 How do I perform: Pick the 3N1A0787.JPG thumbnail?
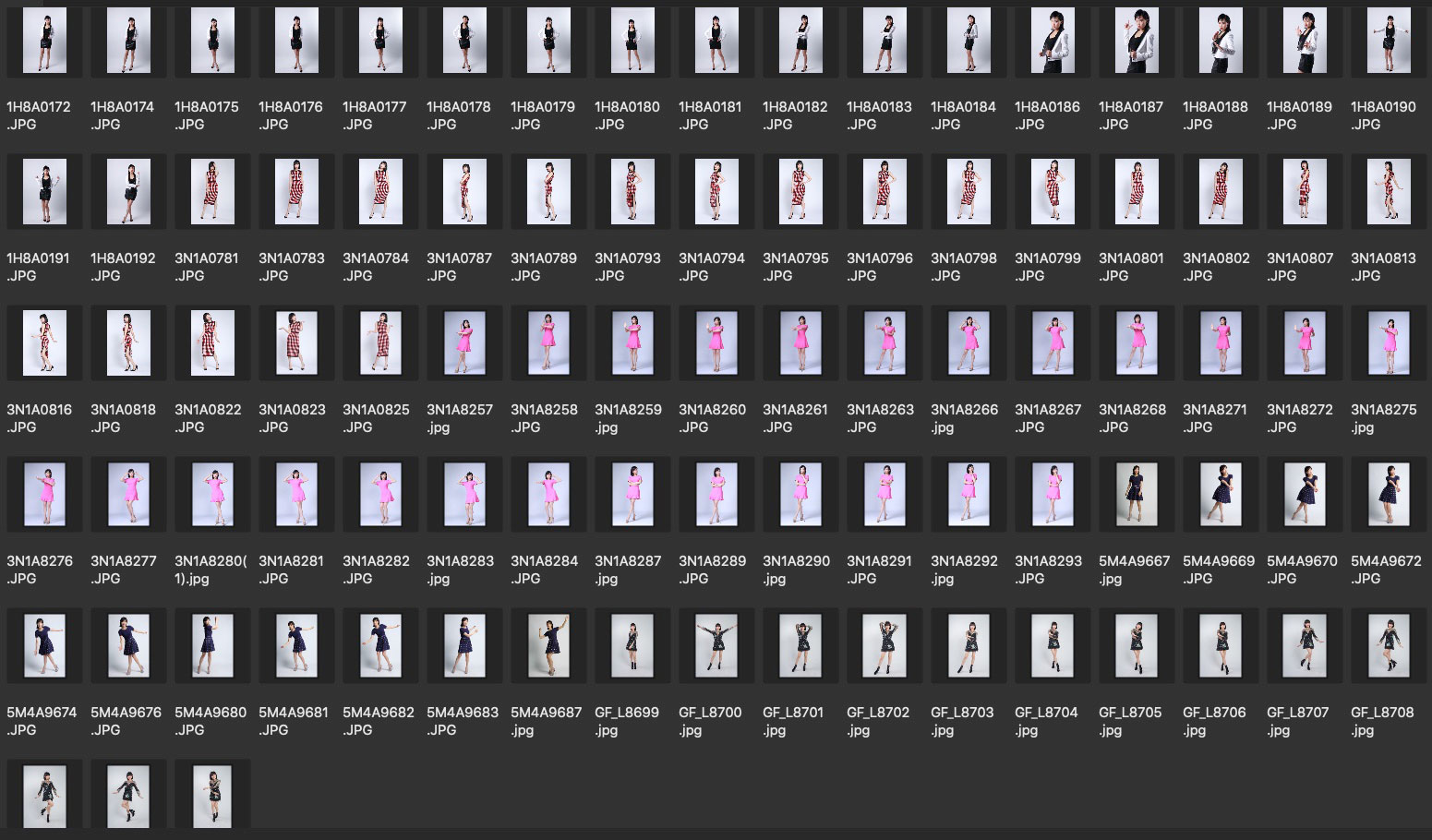click(x=464, y=192)
